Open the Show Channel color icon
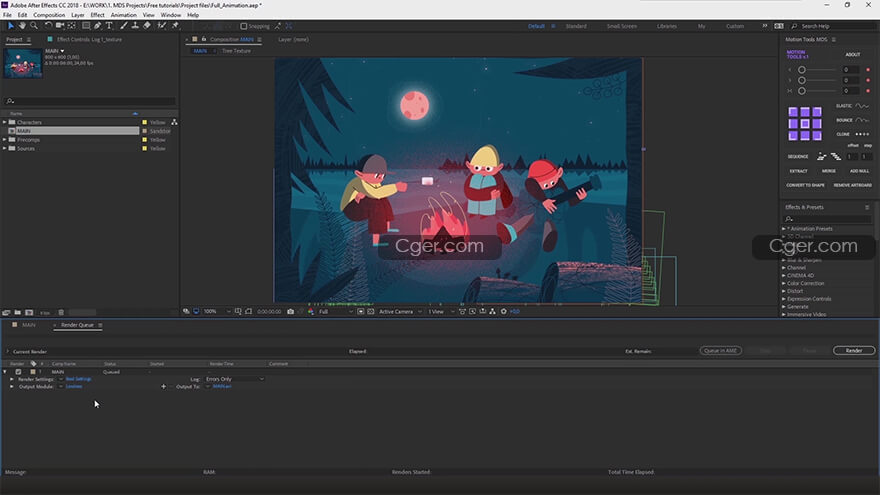Image resolution: width=880 pixels, height=495 pixels. point(311,311)
